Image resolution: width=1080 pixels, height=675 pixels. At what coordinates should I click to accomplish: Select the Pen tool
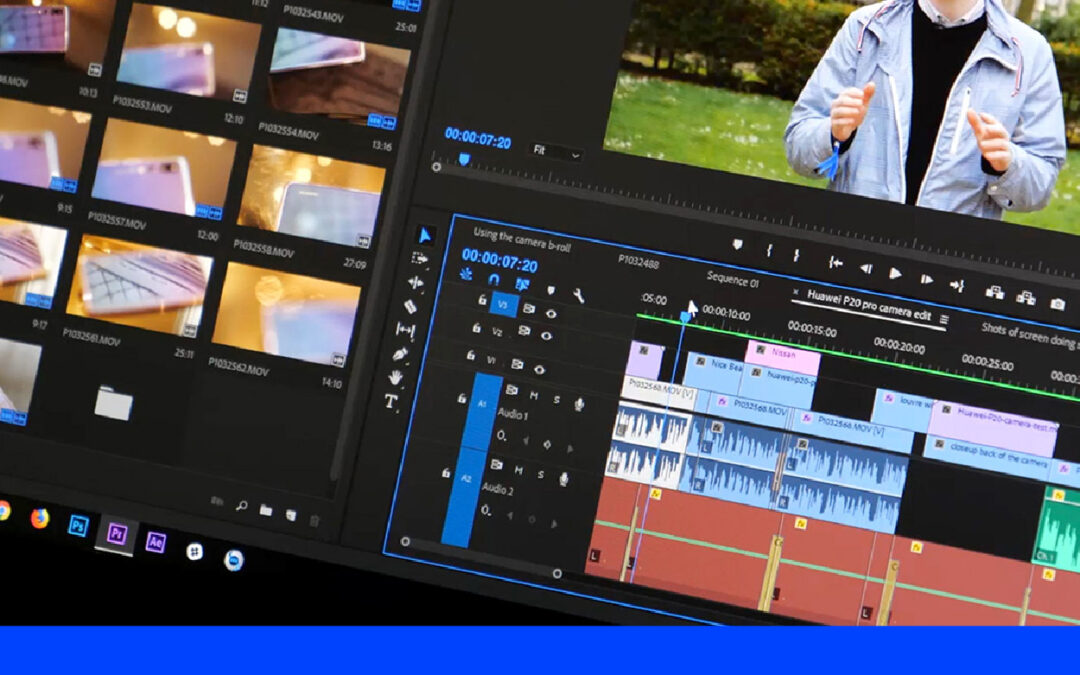(401, 354)
